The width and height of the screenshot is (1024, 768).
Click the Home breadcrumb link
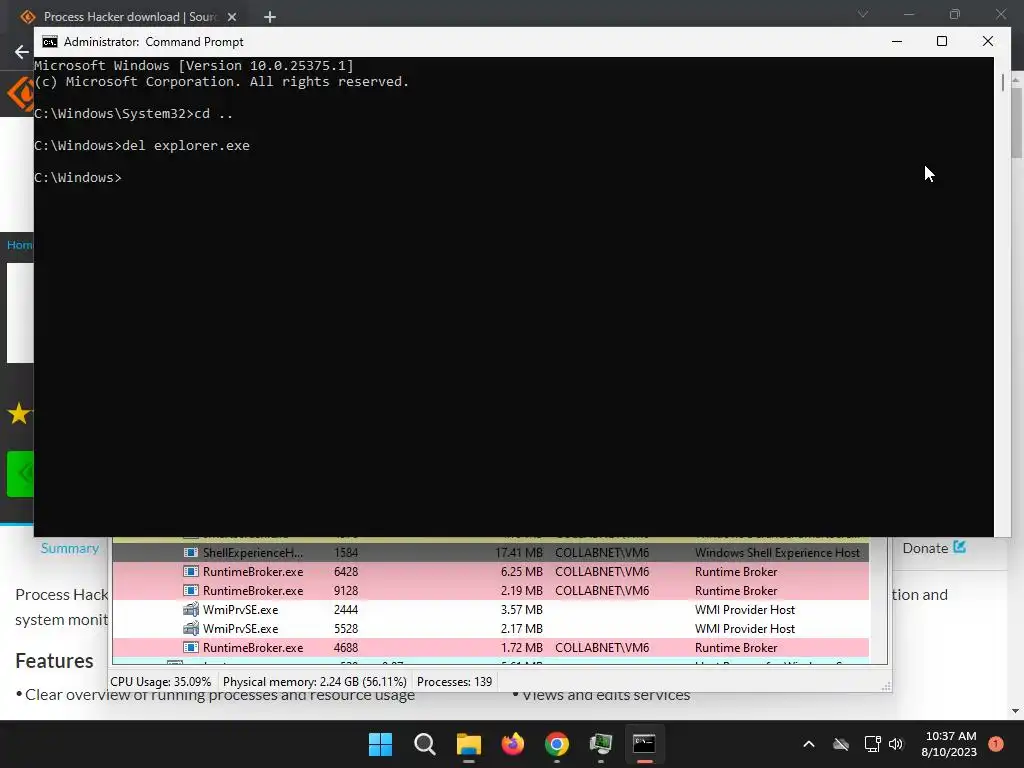click(x=20, y=245)
